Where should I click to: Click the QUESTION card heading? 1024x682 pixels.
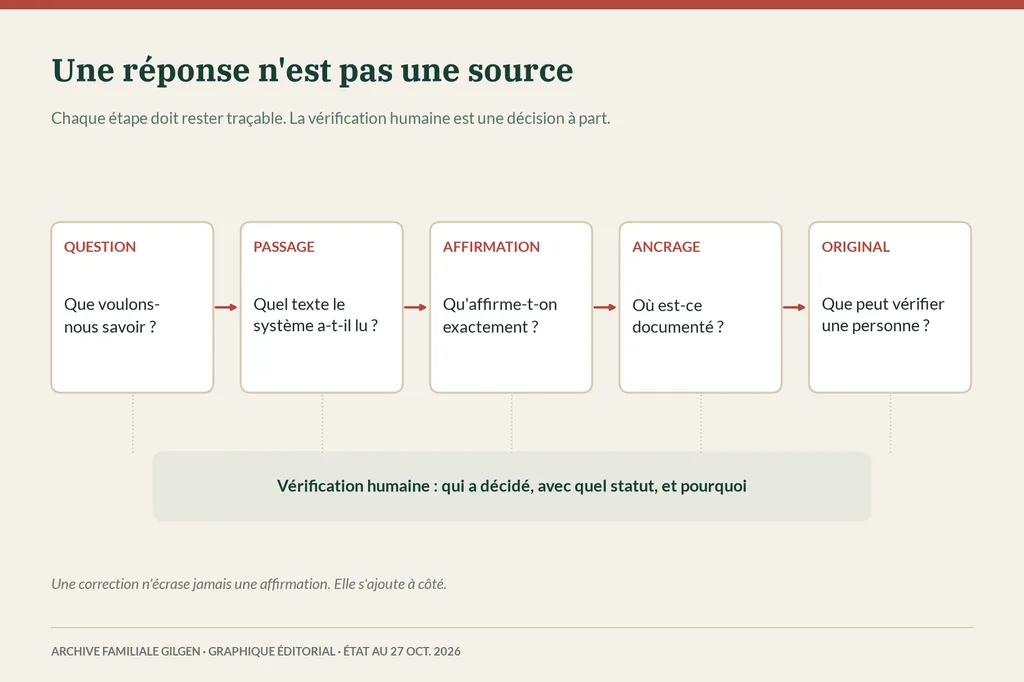pos(100,247)
